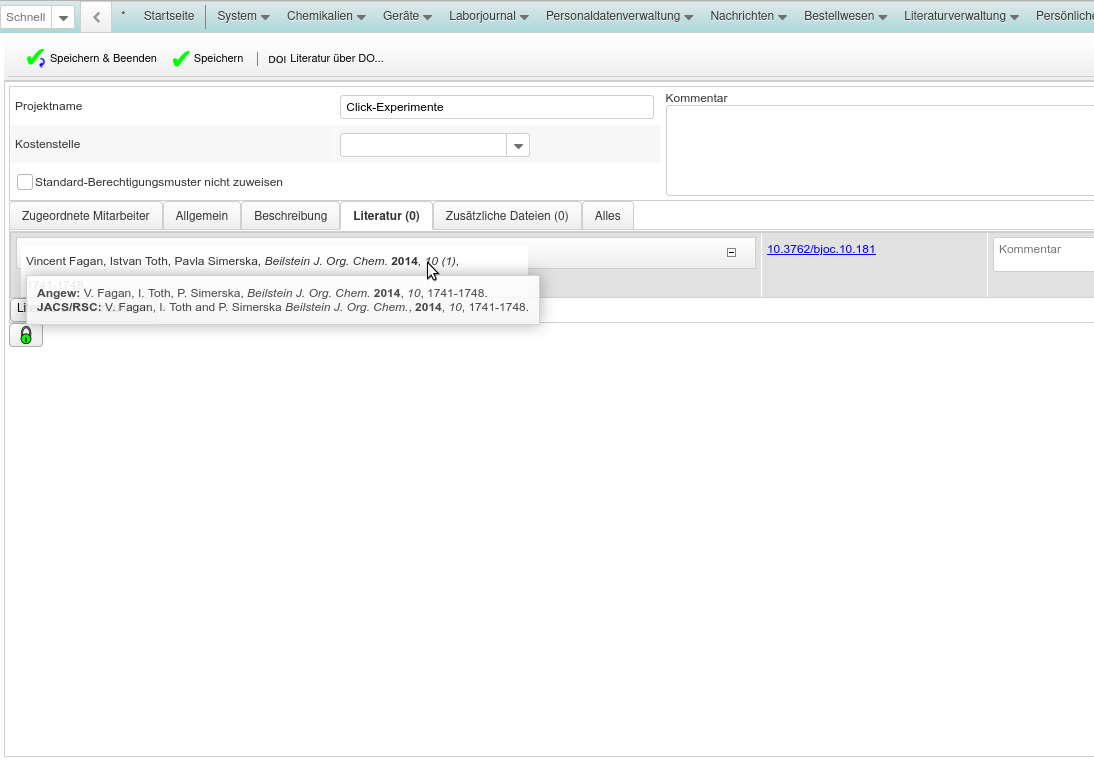Open the Laborjournal menu

tap(488, 16)
